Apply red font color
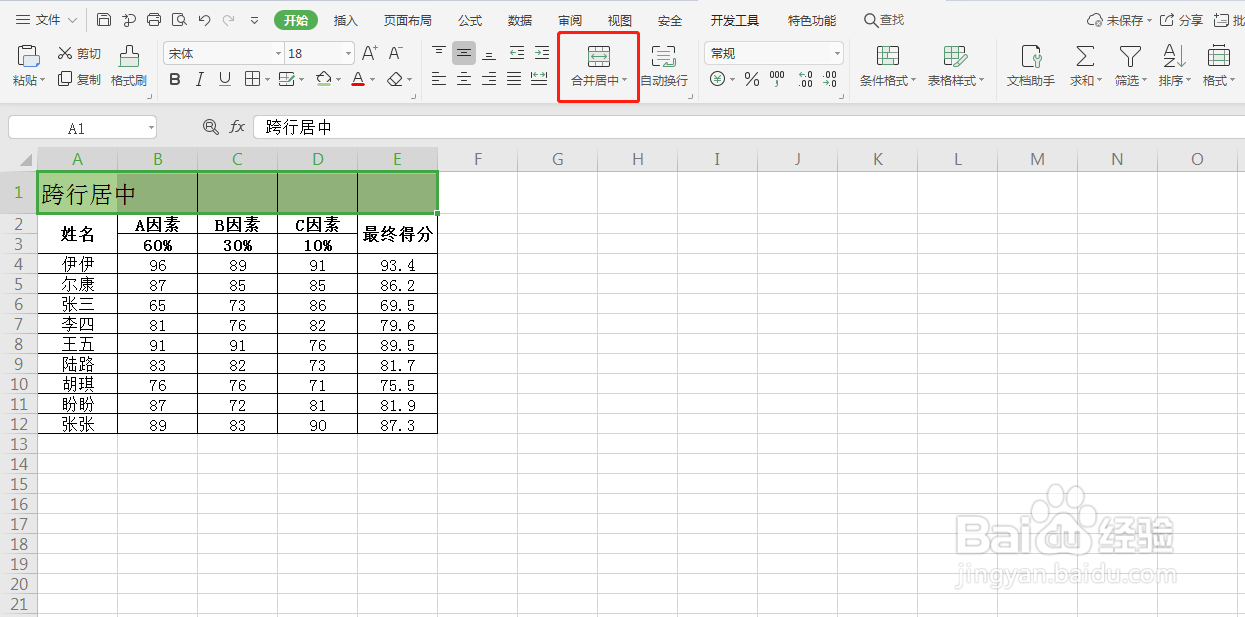 click(358, 79)
